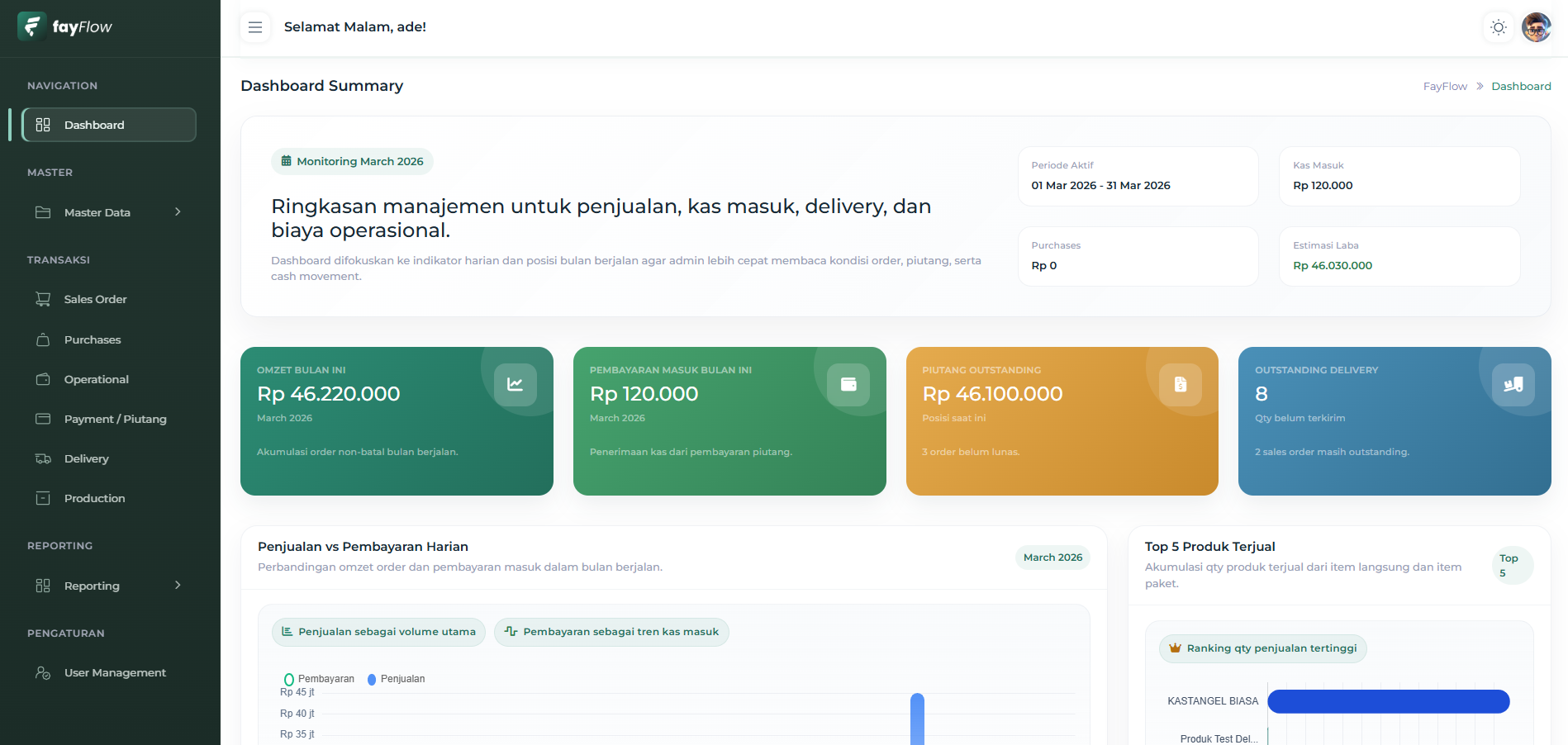Screen dimensions: 1568x745
Task: Click Pembayaran sebagai tren kas masuk chip
Action: tap(611, 632)
